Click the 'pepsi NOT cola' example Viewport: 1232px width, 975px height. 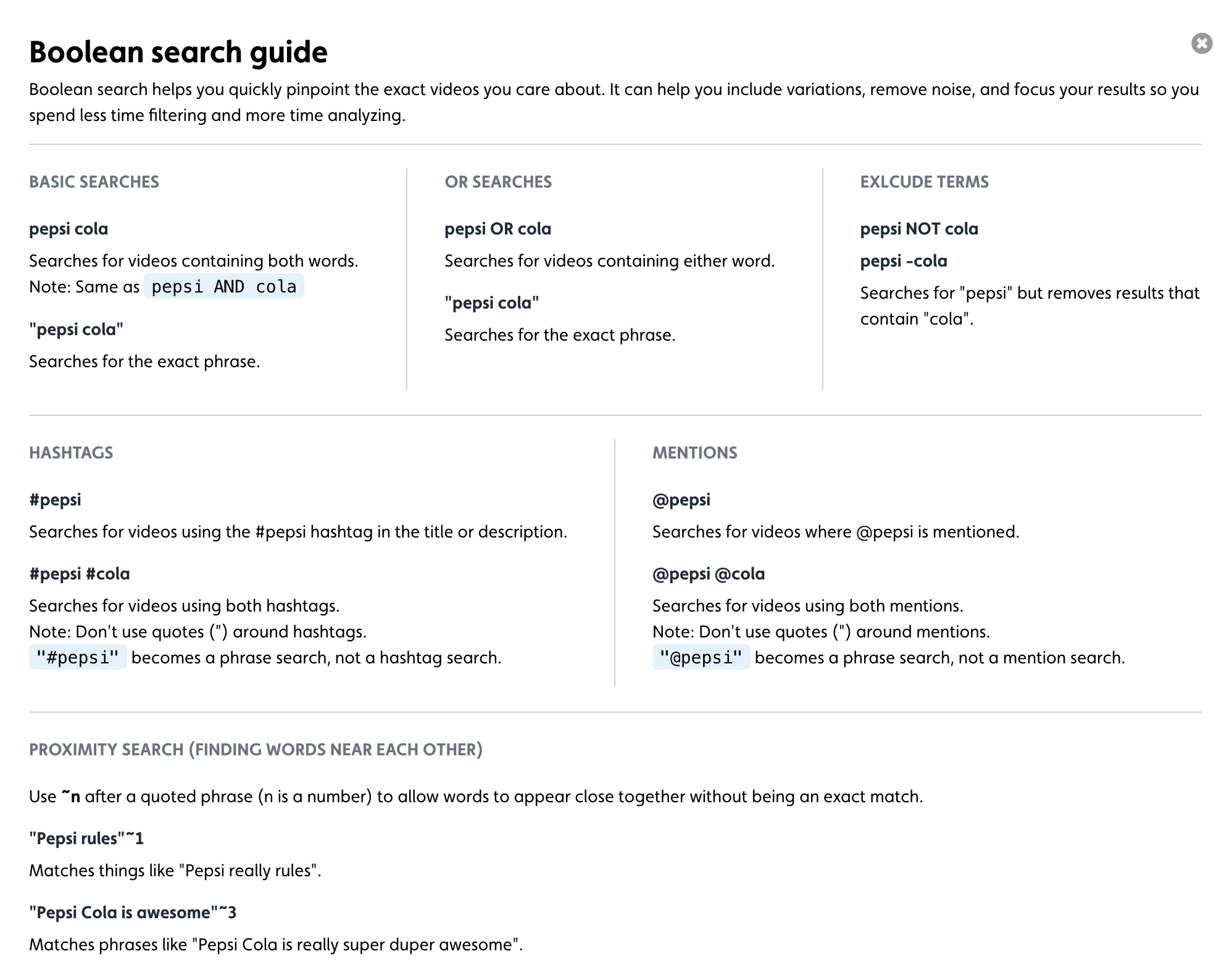tap(919, 229)
